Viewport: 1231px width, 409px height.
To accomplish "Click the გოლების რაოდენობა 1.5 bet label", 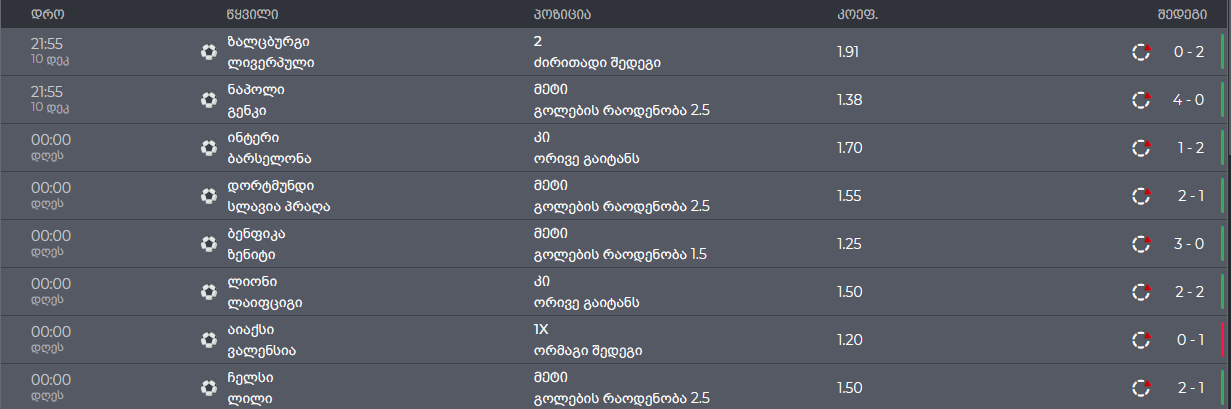I will tap(621, 255).
